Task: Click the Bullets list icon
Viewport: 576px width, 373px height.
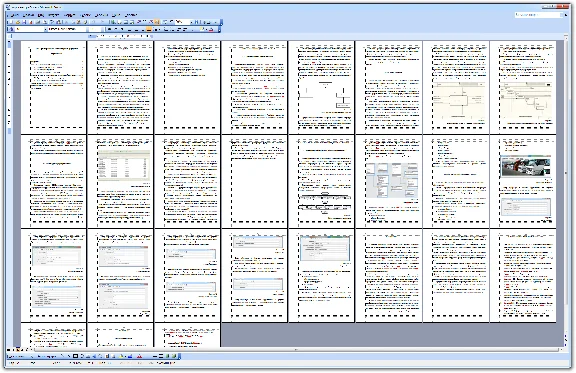Action: point(172,29)
